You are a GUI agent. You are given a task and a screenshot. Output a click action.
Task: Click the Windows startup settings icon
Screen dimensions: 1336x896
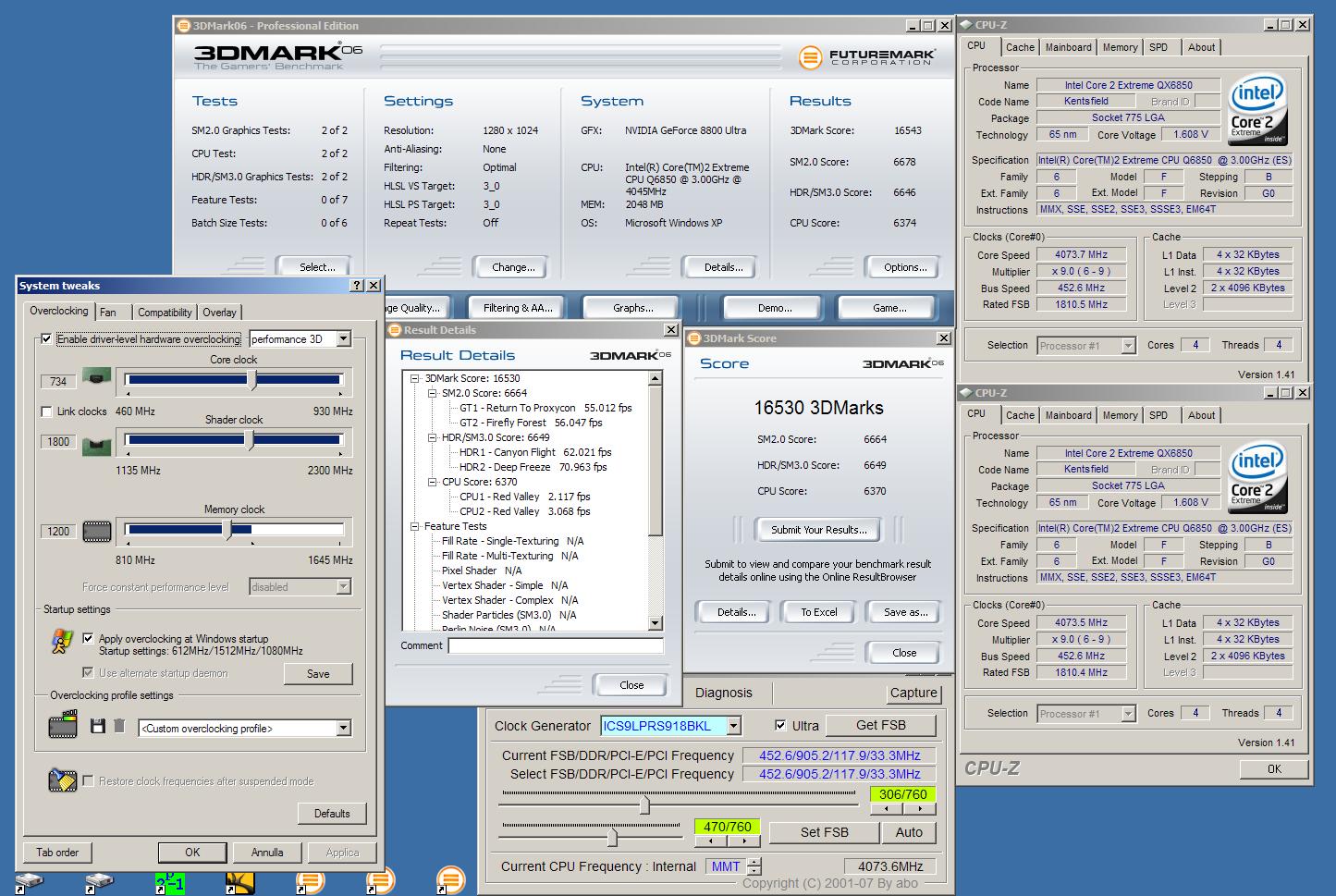tap(62, 641)
